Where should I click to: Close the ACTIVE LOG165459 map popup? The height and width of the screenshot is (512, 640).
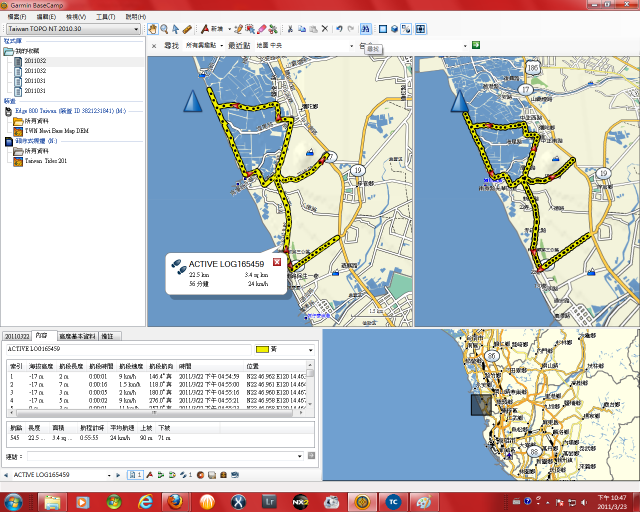(277, 262)
